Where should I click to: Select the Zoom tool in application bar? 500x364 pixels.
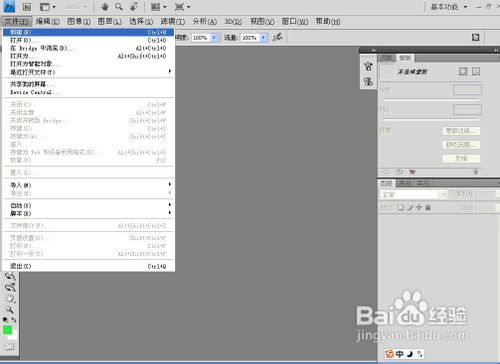click(x=119, y=6)
